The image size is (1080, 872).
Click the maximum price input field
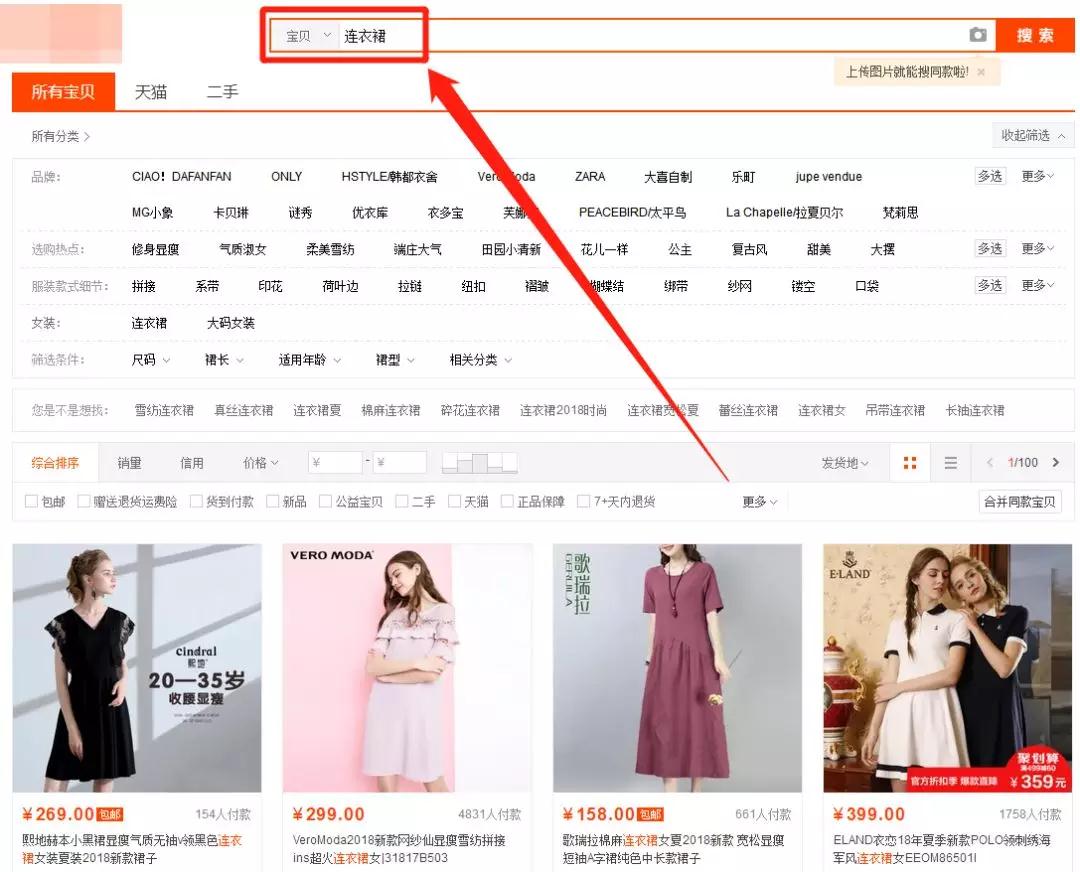coord(399,462)
